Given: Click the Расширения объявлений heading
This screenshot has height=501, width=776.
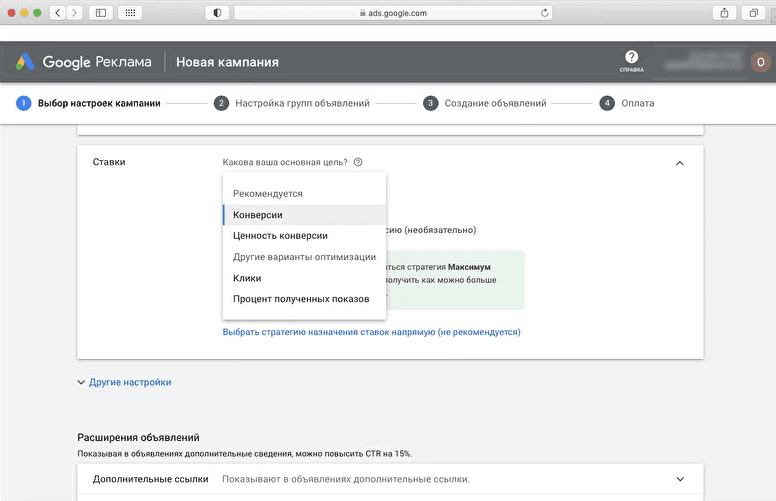Looking at the screenshot, I should pos(139,438).
